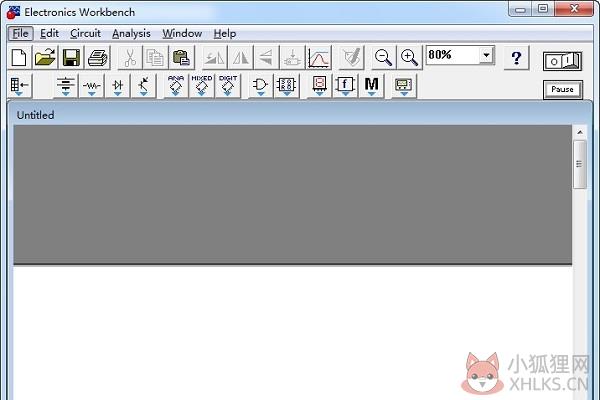Open the Digital chip parts bin
This screenshot has height=400, width=600.
(x=287, y=86)
